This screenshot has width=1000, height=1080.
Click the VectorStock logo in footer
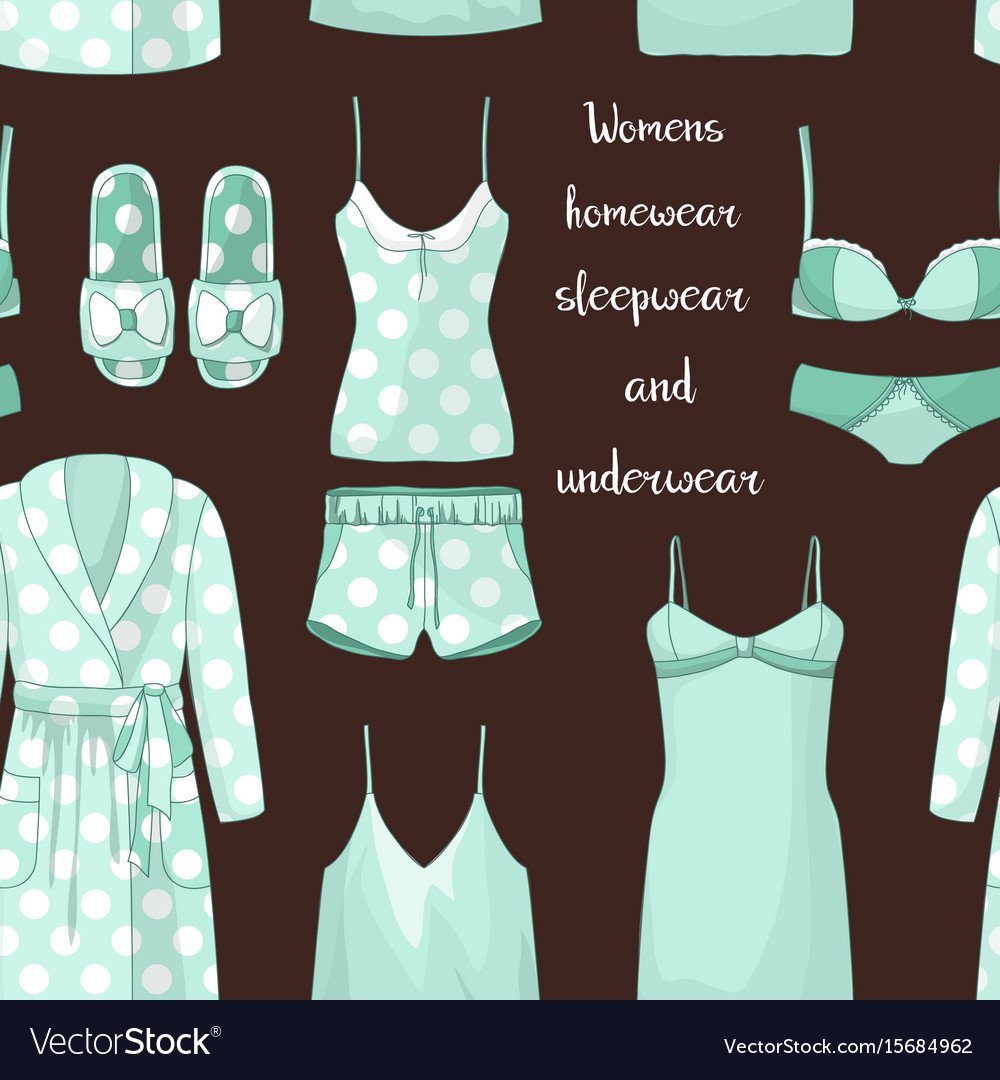[x=121, y=1045]
